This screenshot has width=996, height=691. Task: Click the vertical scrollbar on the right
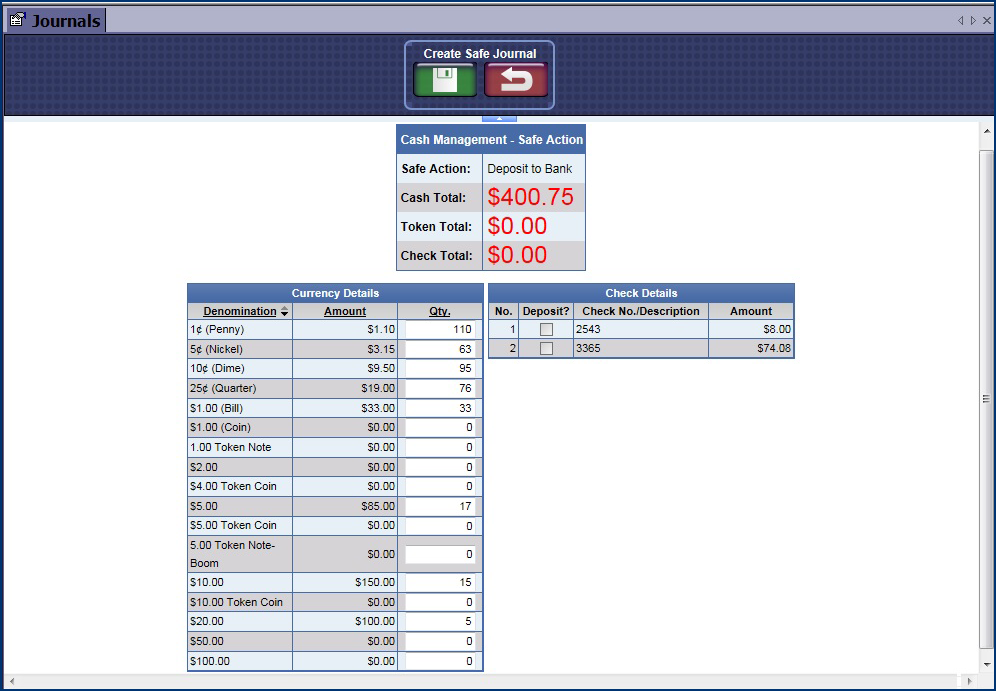[986, 400]
